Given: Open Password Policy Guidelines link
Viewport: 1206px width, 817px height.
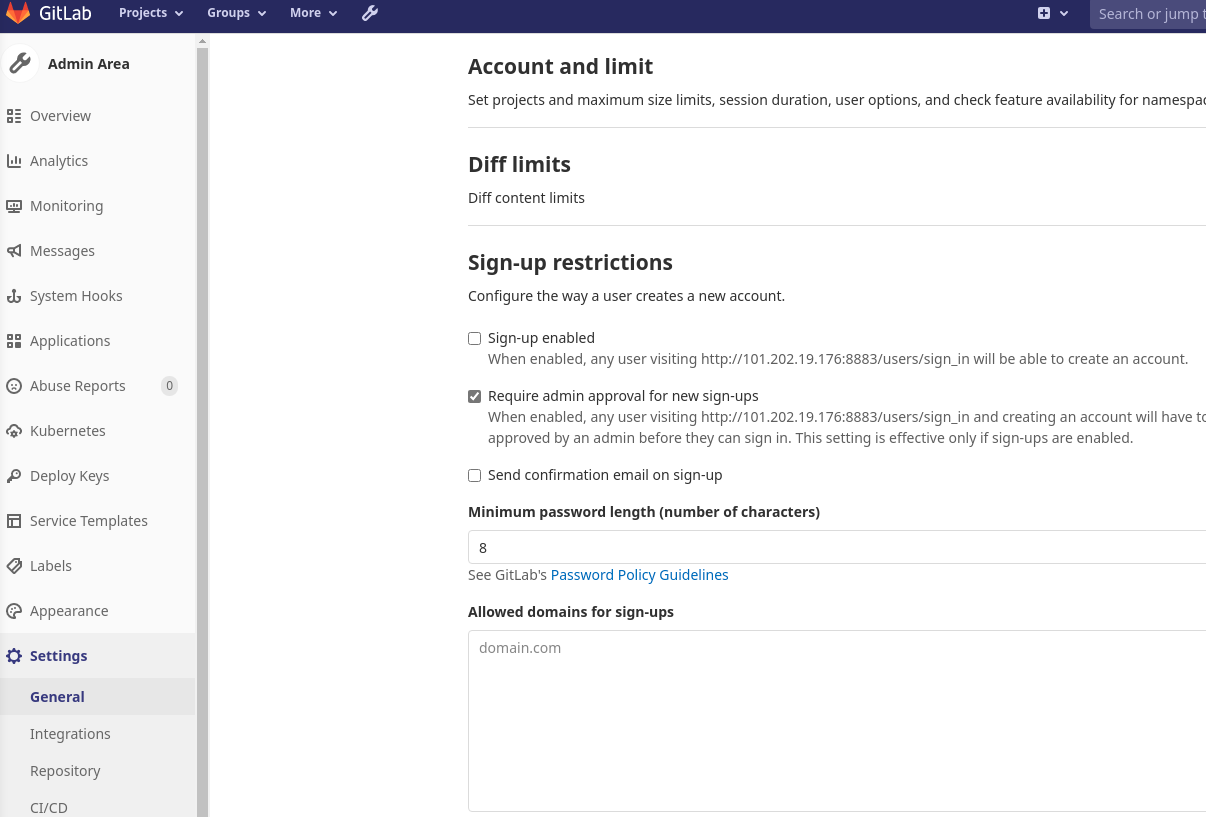Looking at the screenshot, I should pyautogui.click(x=639, y=575).
